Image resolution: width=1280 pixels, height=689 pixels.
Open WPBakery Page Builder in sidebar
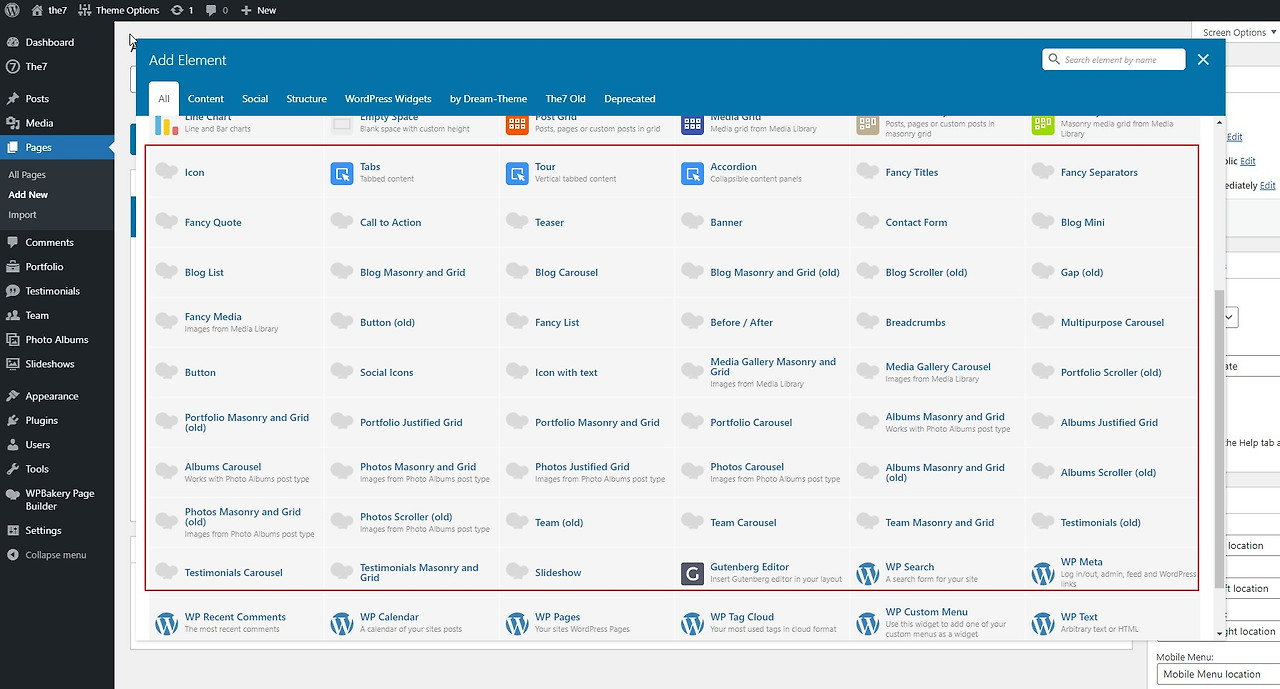pos(57,500)
